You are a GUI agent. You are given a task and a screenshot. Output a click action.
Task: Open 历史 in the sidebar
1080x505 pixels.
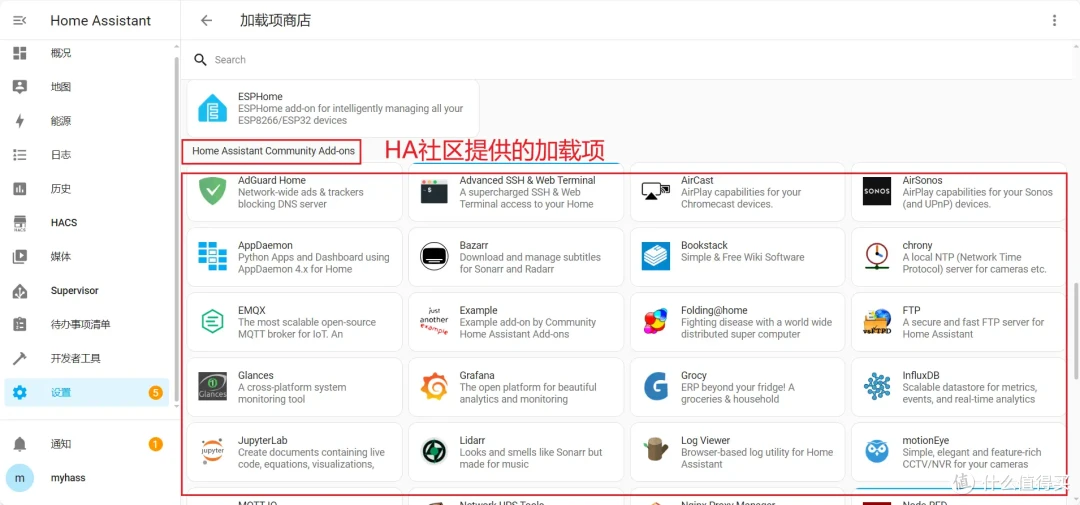87,189
